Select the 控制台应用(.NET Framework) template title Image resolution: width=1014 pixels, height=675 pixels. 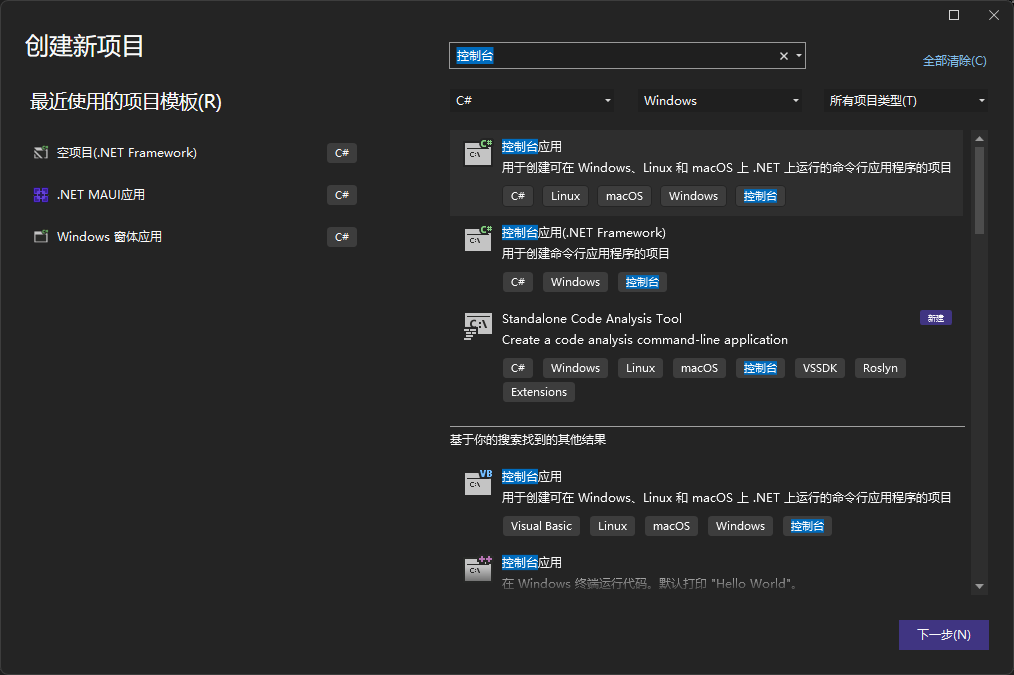583,233
